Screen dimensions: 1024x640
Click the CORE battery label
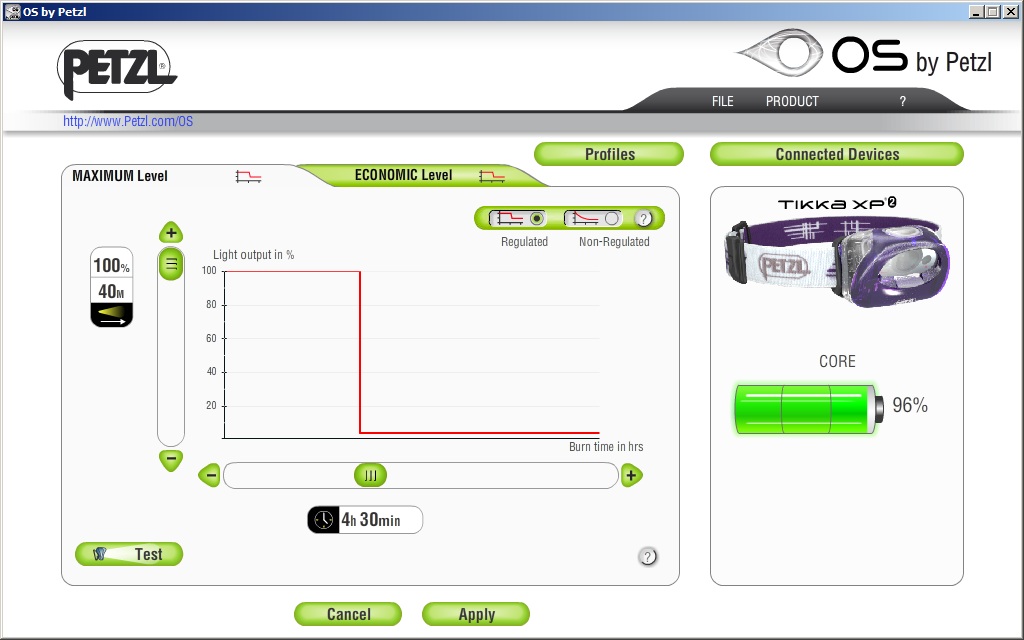[x=837, y=361]
